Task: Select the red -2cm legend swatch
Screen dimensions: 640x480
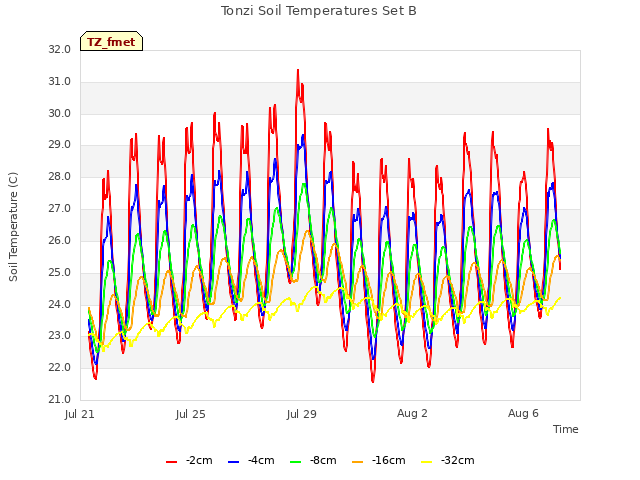Action: point(171,461)
